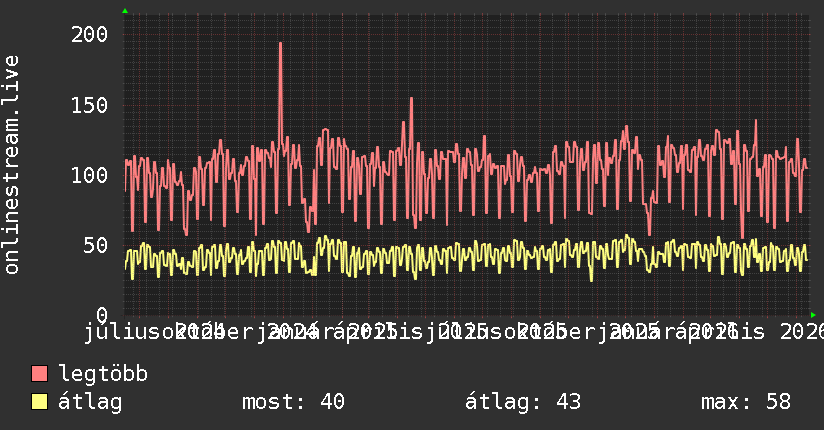Click the green arrow at end of x-axis
The image size is (824, 430).
coord(813,315)
